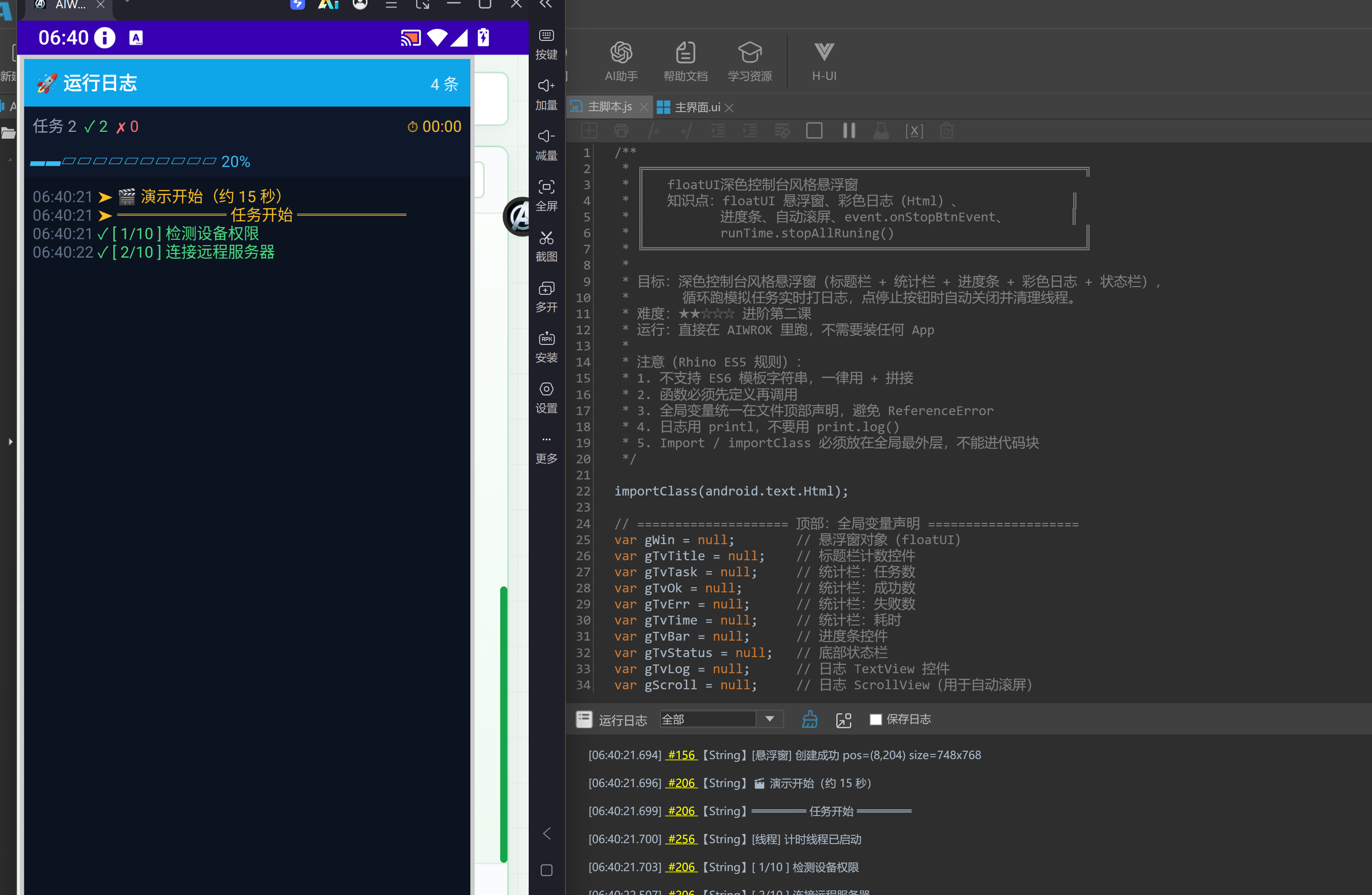Click the 20% progress bar
The width and height of the screenshot is (1372, 895).
point(140,161)
